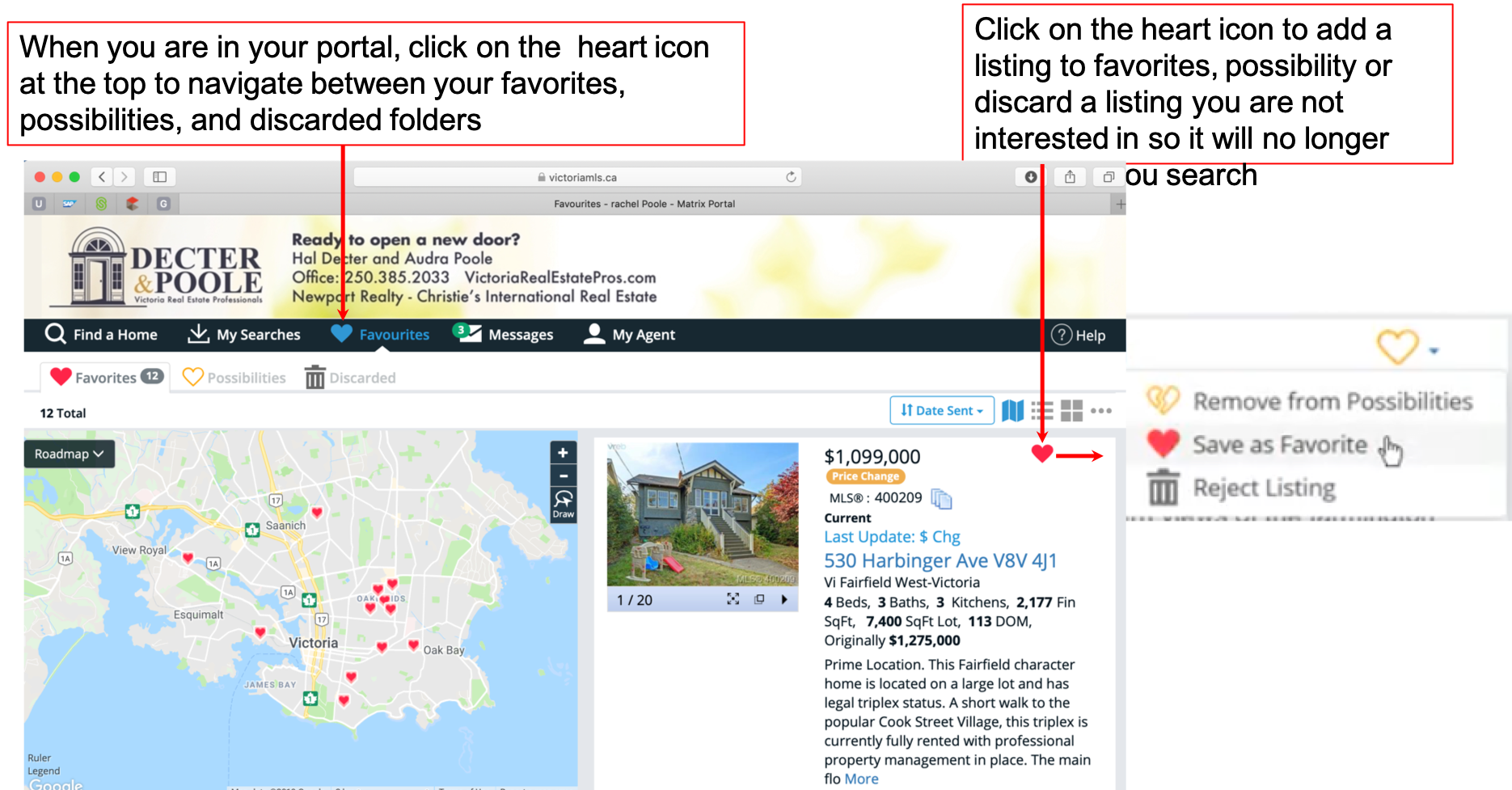Open the Discarded tab
Screen dimensions: 1512x790
[350, 378]
